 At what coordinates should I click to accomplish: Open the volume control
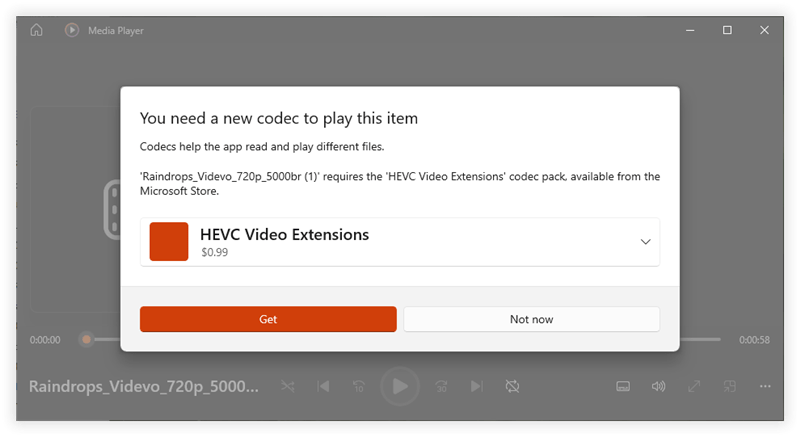(x=658, y=386)
